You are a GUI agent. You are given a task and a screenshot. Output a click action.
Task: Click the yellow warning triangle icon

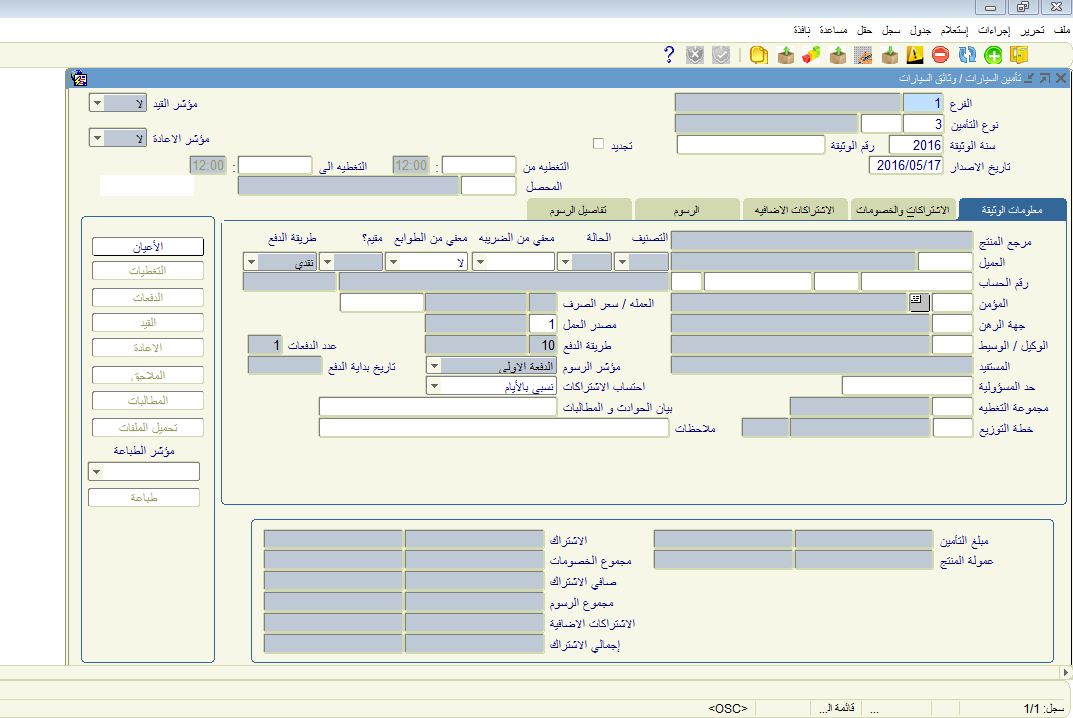914,55
